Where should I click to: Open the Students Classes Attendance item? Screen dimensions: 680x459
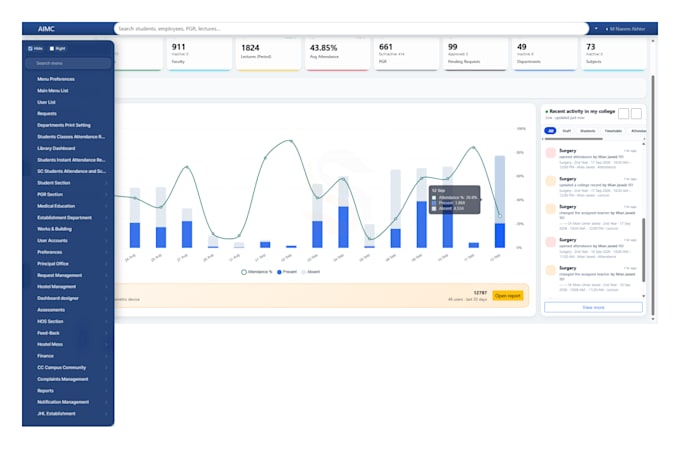[71, 137]
